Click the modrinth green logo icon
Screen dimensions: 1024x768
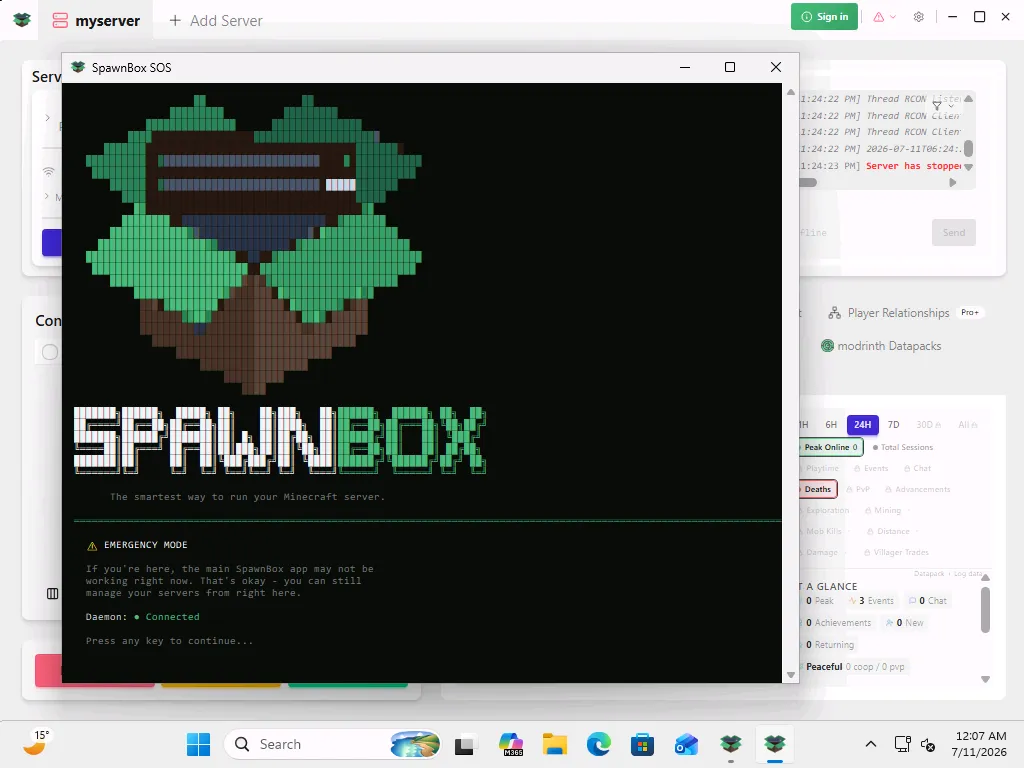click(827, 346)
